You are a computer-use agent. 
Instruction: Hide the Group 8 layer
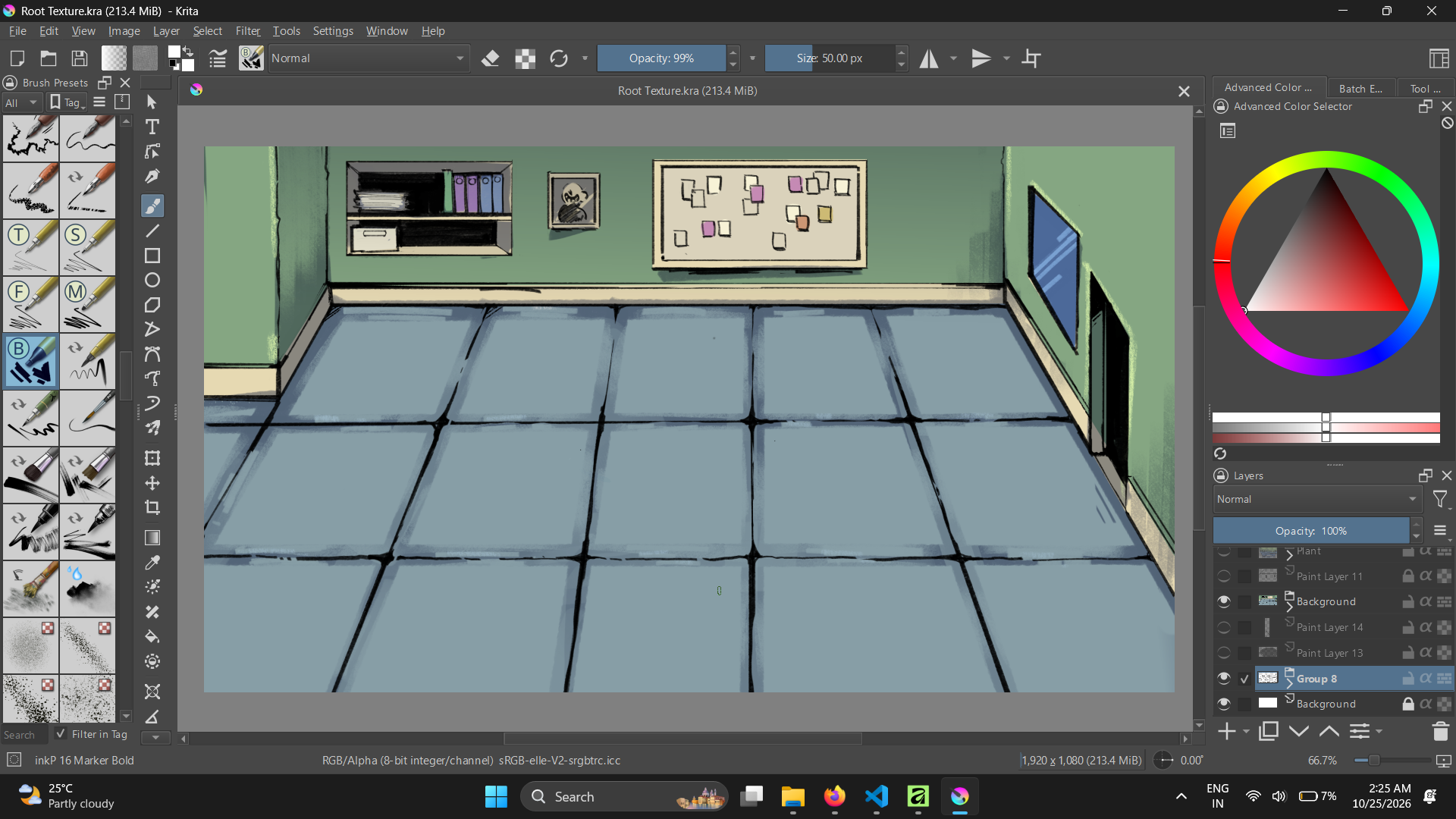click(1223, 678)
